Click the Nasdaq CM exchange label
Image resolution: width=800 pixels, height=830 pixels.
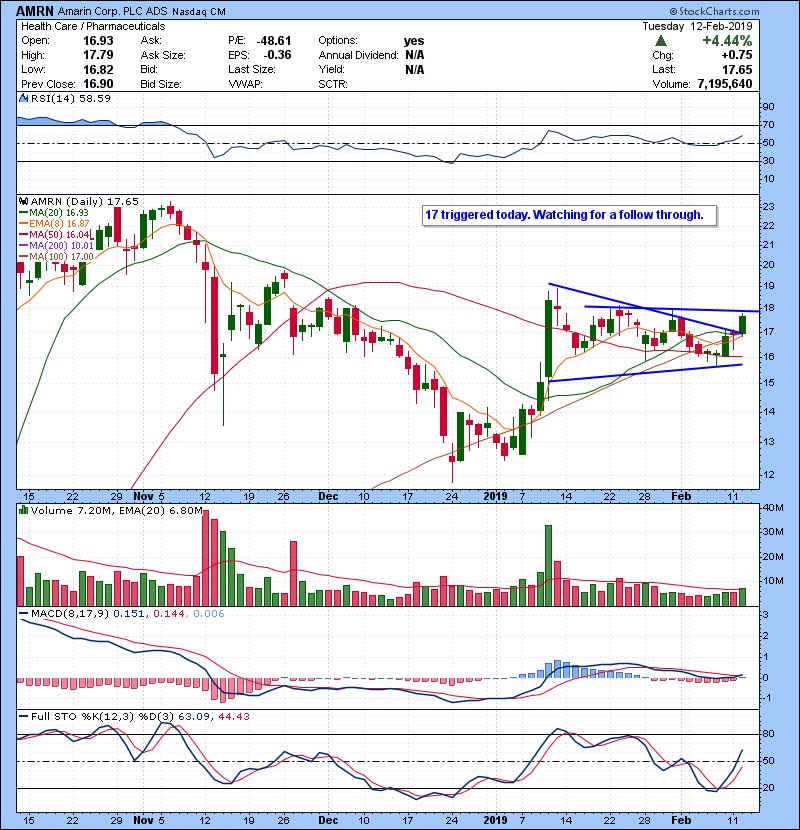coord(199,12)
